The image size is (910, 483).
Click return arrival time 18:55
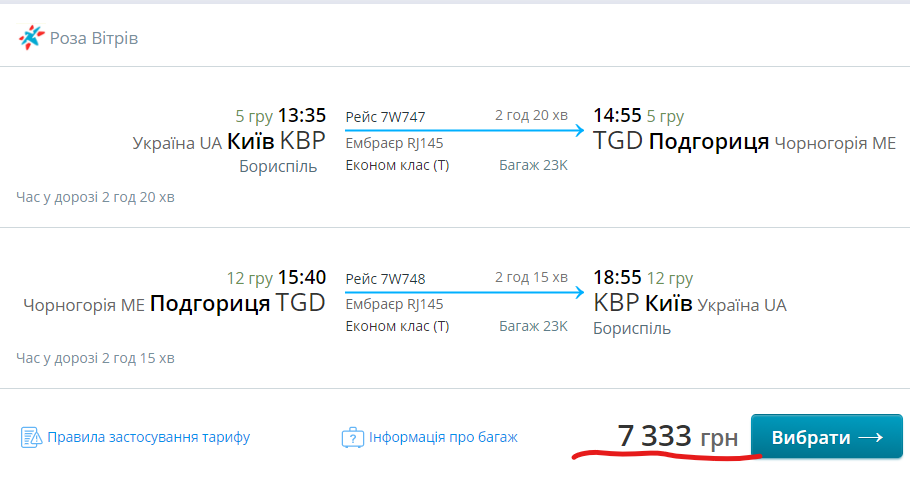[x=617, y=277]
